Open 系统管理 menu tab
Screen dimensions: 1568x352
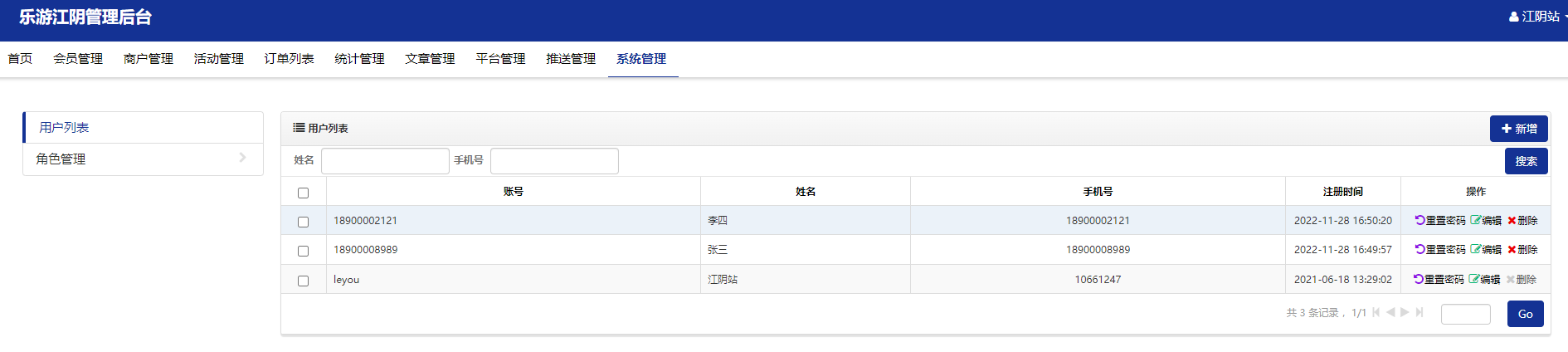pyautogui.click(x=642, y=59)
